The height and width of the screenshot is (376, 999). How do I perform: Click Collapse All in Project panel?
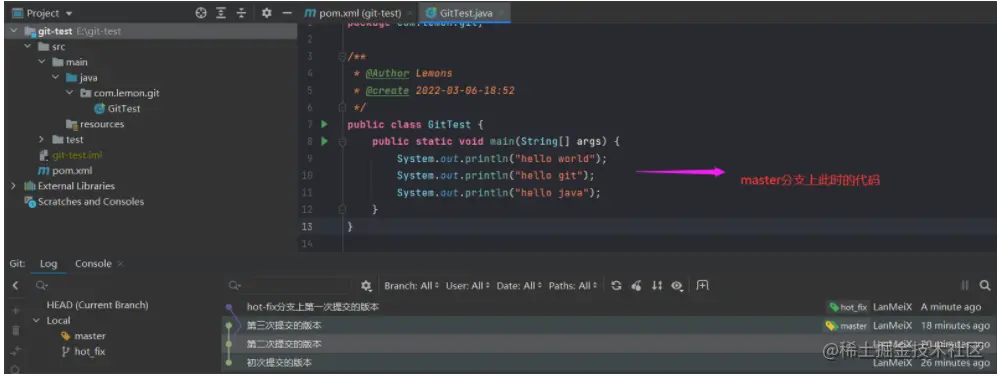pos(241,13)
